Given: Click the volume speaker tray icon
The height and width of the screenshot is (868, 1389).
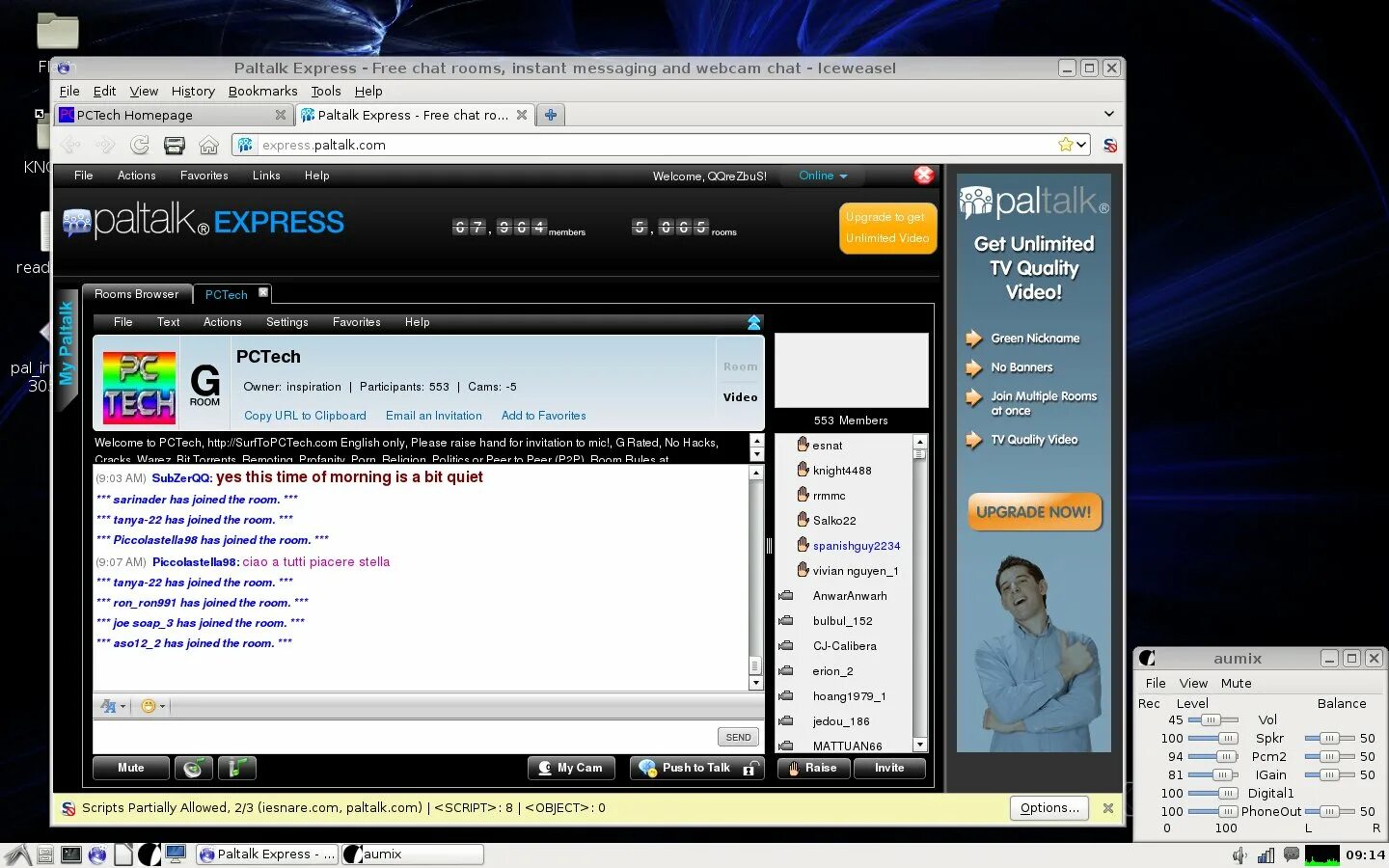Looking at the screenshot, I should [x=1239, y=854].
